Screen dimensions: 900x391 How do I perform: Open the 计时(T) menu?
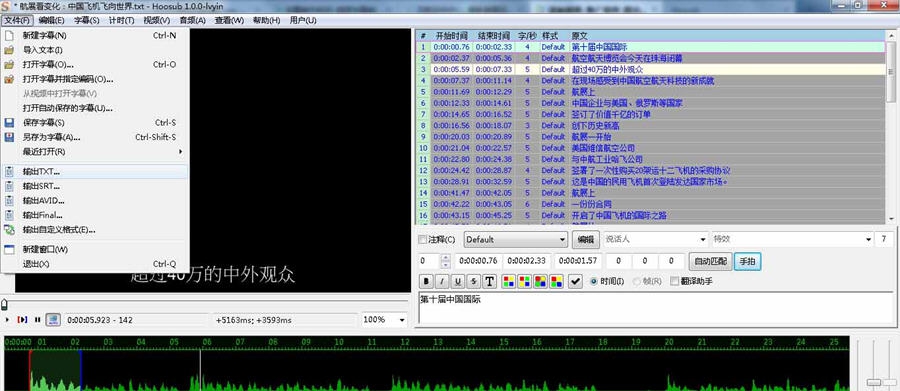point(121,20)
